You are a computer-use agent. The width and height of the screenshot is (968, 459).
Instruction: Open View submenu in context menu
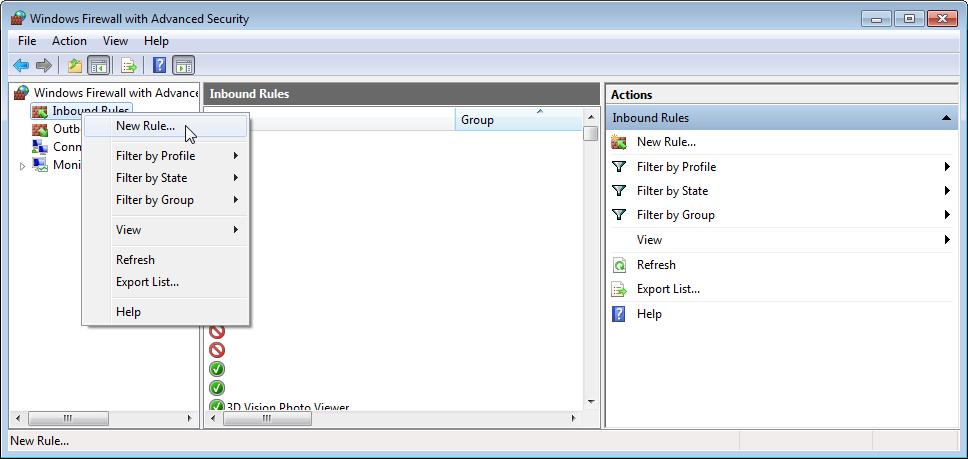click(165, 230)
